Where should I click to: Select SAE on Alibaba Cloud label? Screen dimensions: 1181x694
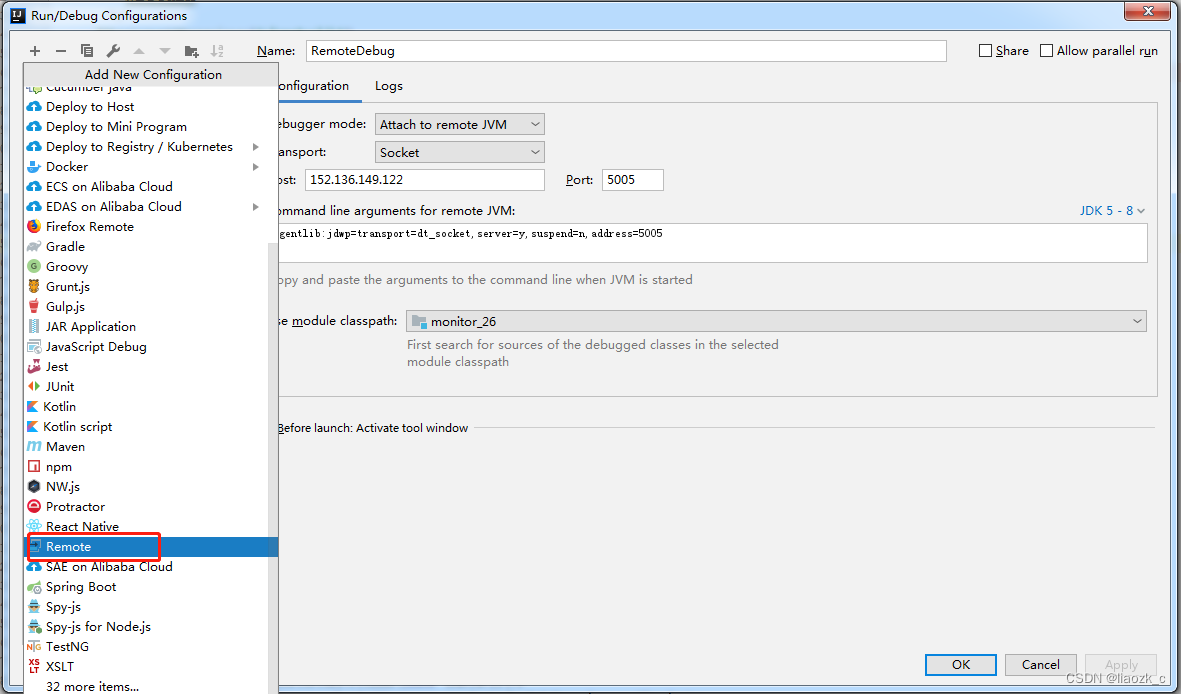[x=109, y=567]
